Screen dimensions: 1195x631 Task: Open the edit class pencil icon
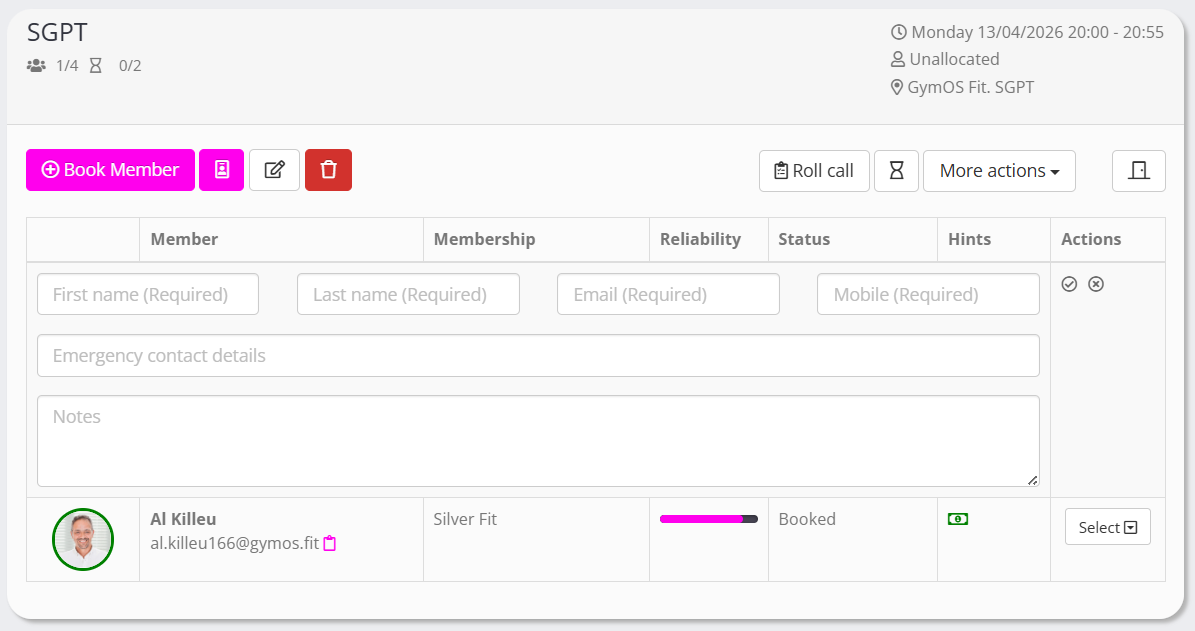click(274, 170)
